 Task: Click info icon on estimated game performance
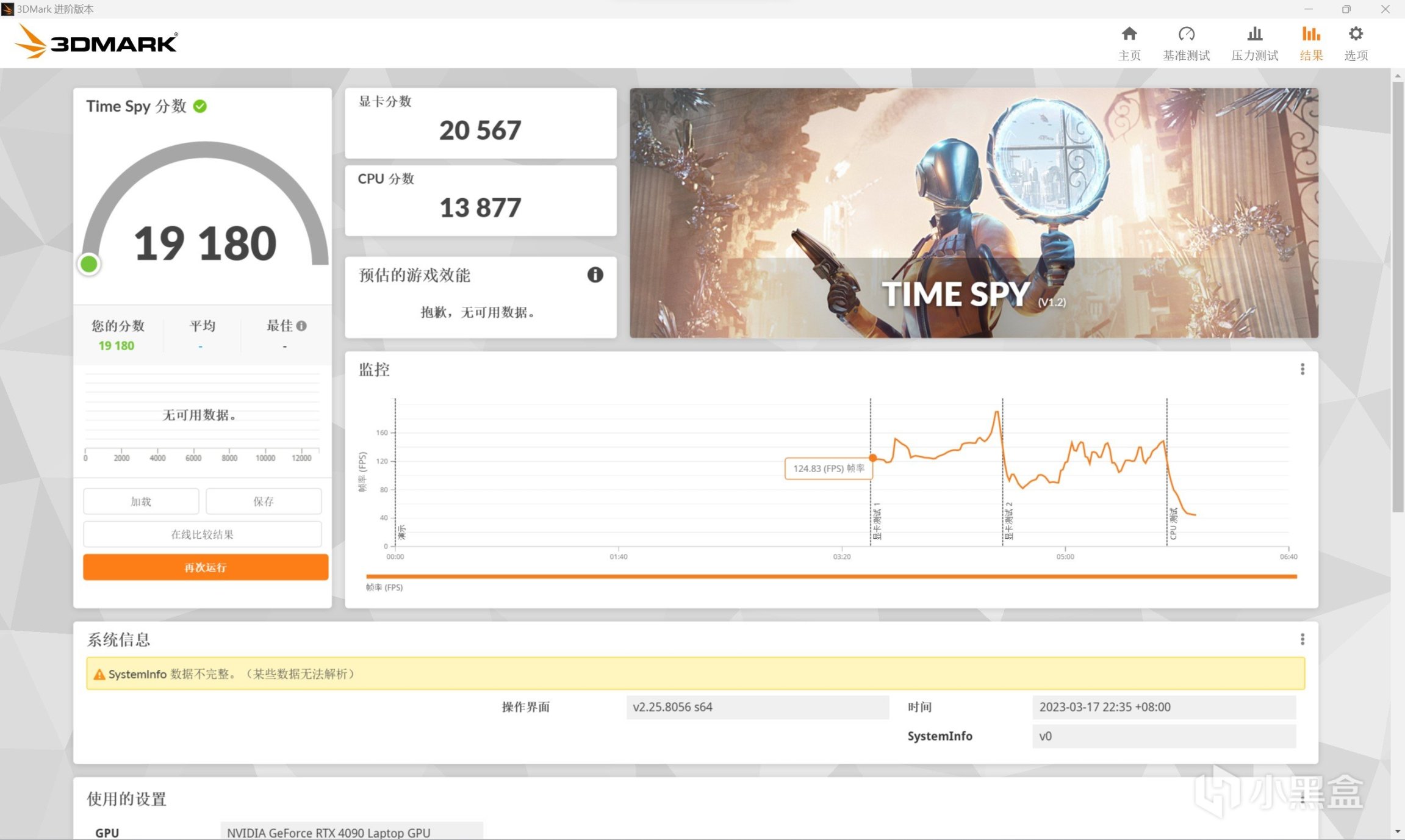[595, 275]
